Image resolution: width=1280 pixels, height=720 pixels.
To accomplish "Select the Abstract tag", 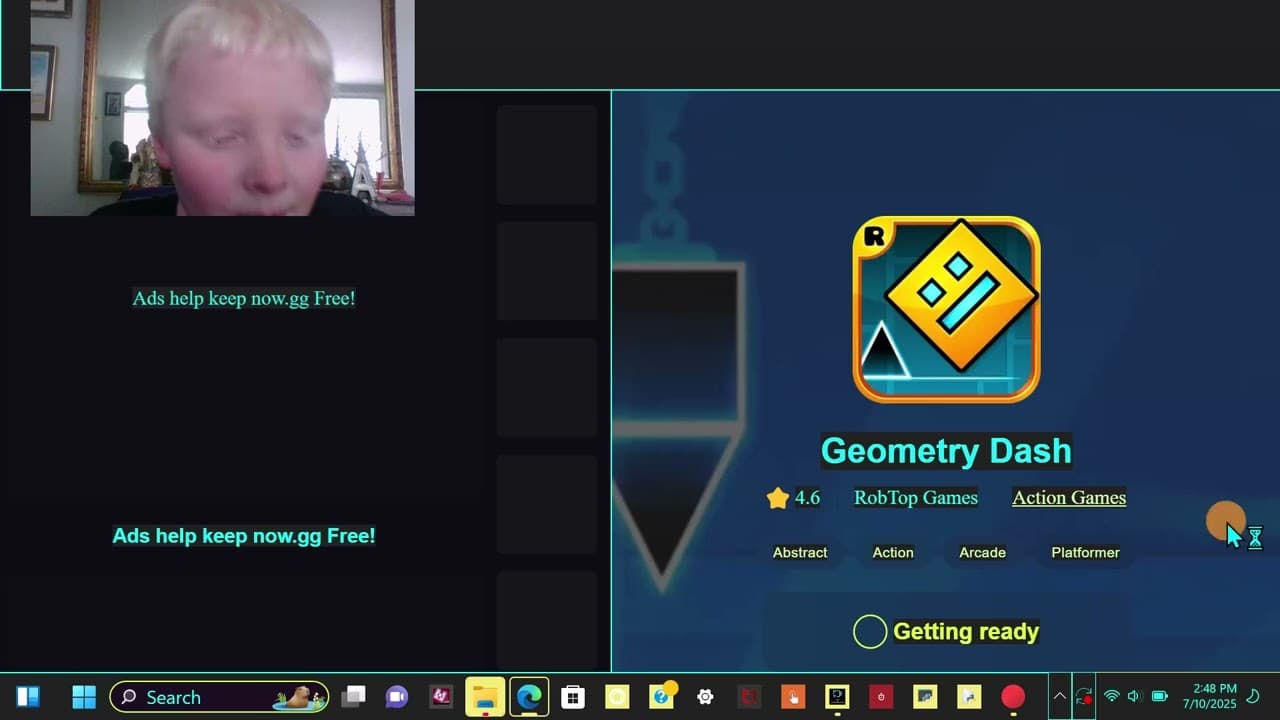I will tap(800, 552).
